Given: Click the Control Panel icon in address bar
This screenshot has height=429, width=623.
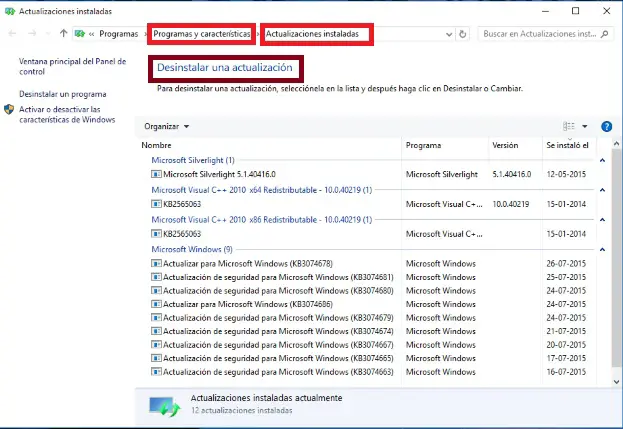Looking at the screenshot, I should point(80,34).
